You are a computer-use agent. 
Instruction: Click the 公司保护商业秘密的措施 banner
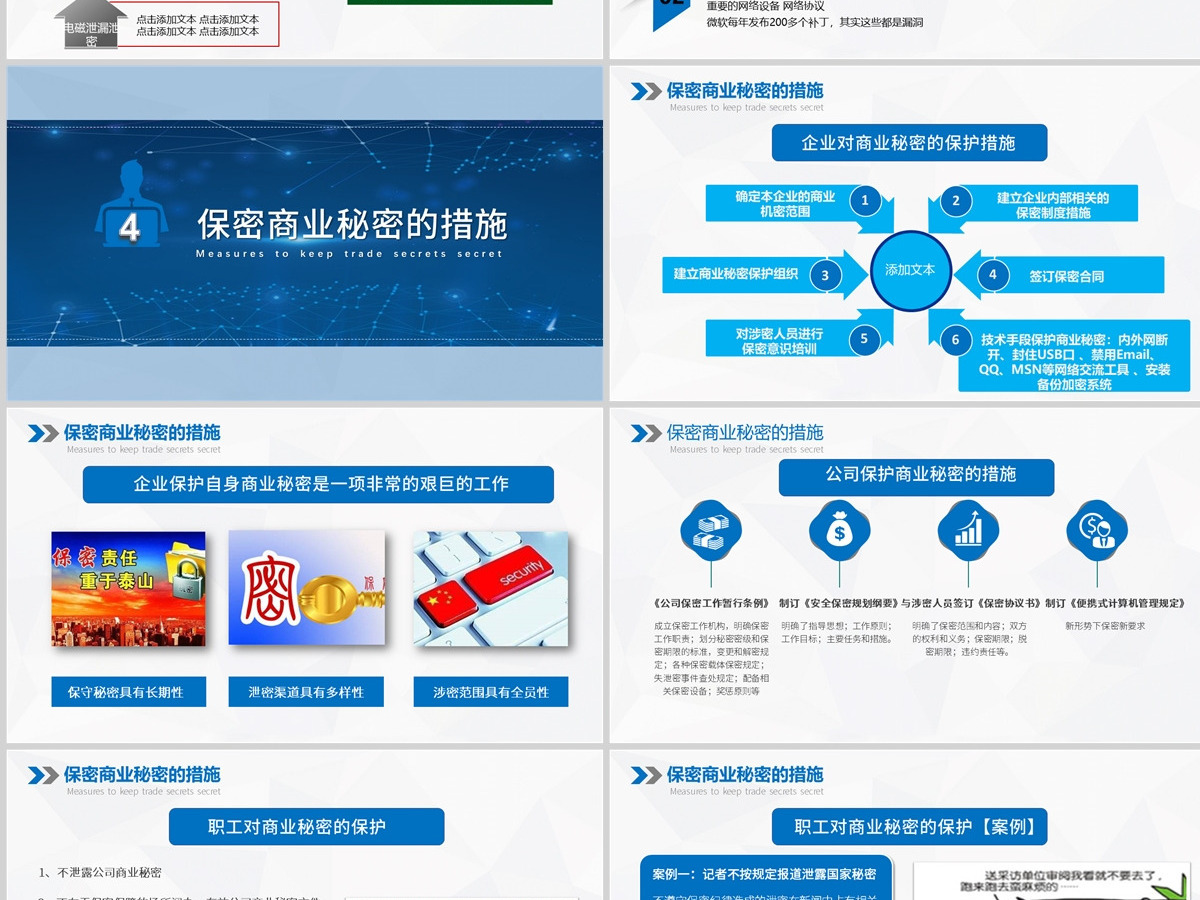click(x=916, y=476)
